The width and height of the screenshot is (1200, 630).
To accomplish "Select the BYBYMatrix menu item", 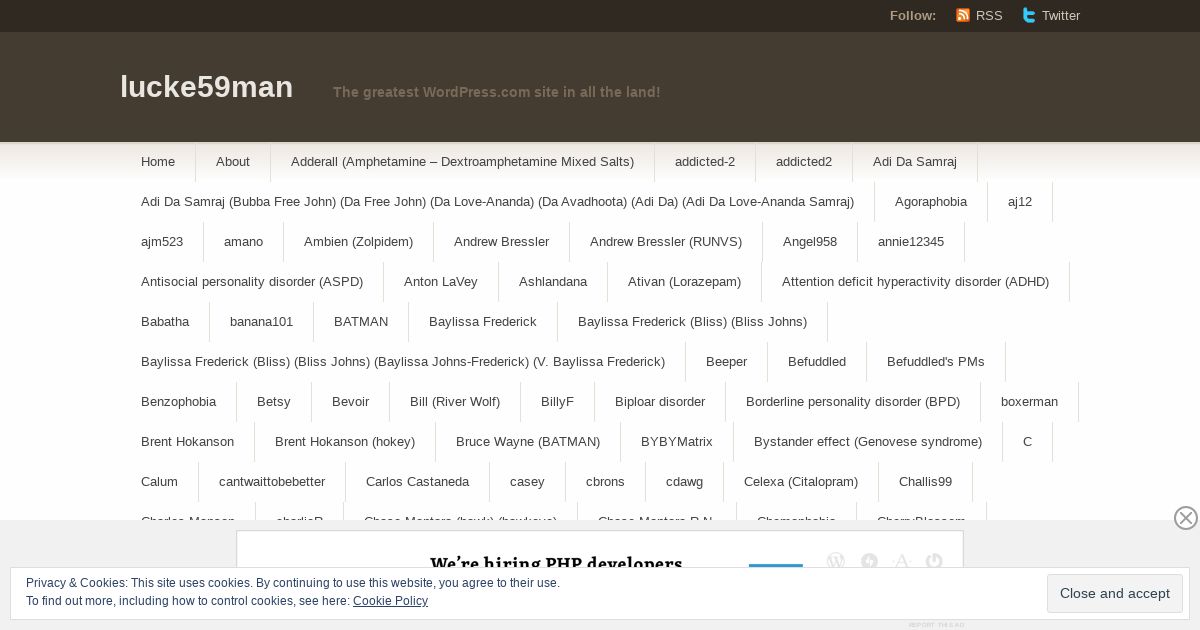I will coord(677,441).
